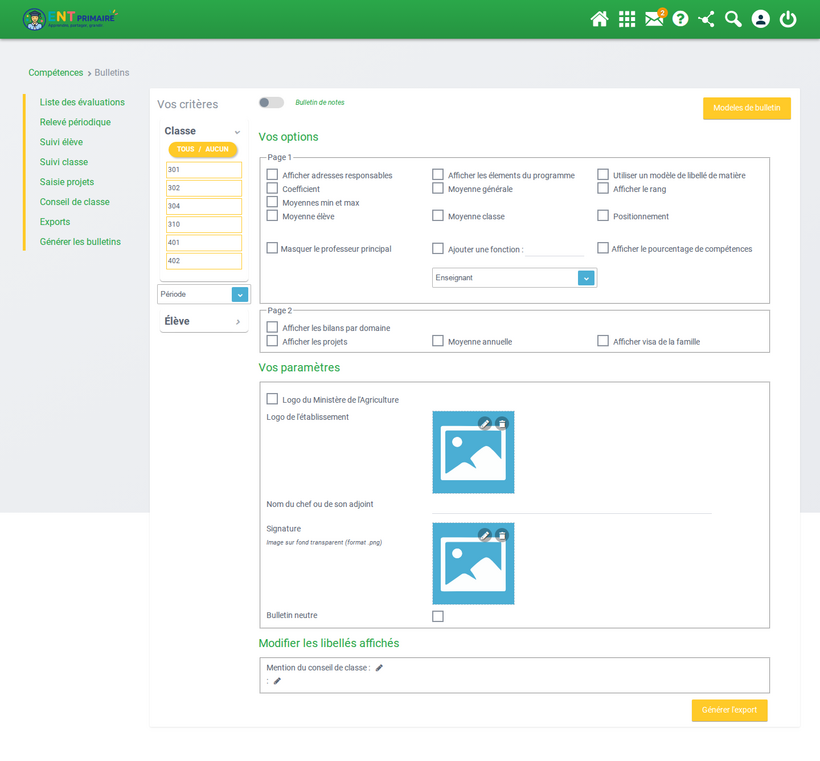Open the help question mark icon
The width and height of the screenshot is (820, 761).
(680, 19)
